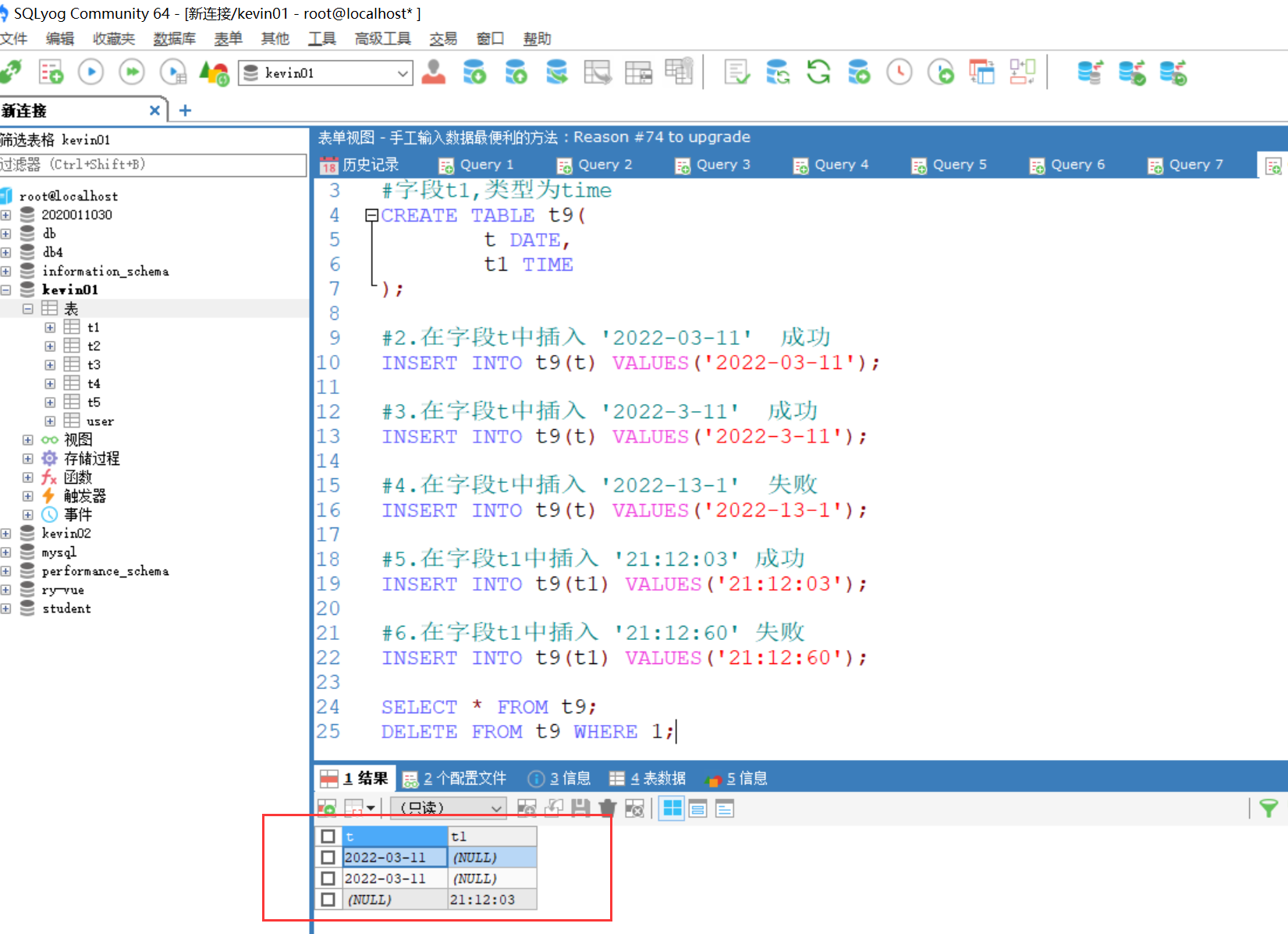This screenshot has height=934, width=1288.
Task: Expand the 视图 views node
Action: (x=27, y=439)
